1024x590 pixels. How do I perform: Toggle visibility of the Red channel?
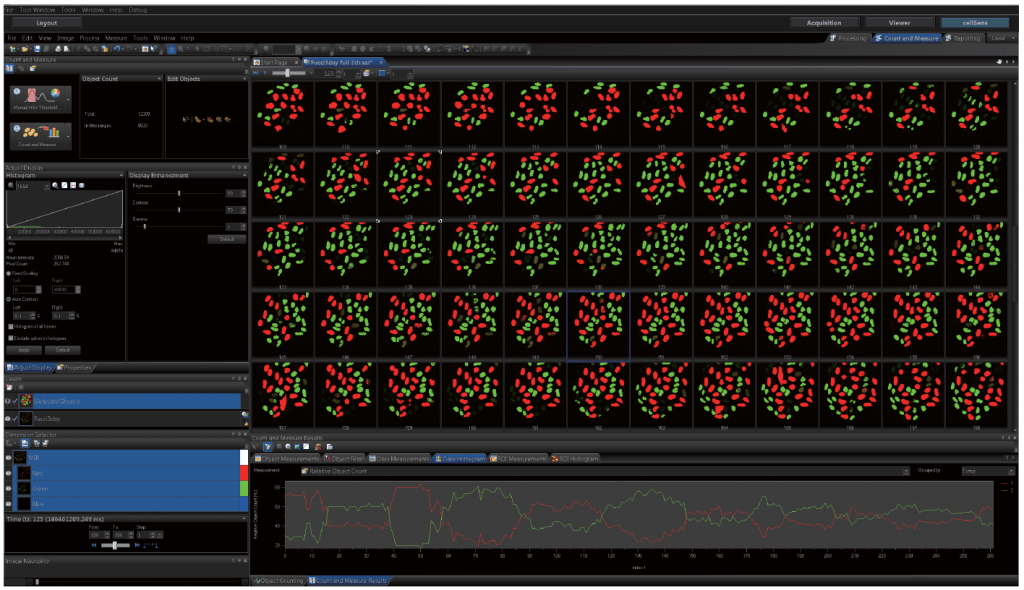click(x=10, y=472)
